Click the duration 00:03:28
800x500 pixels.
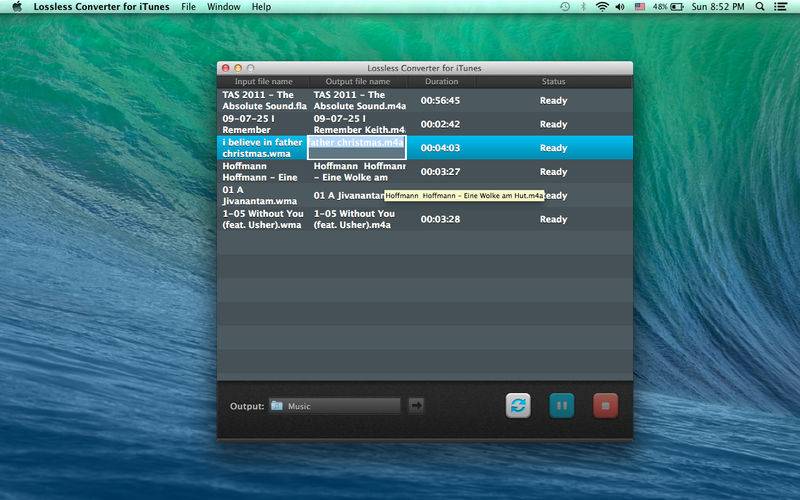(x=440, y=219)
